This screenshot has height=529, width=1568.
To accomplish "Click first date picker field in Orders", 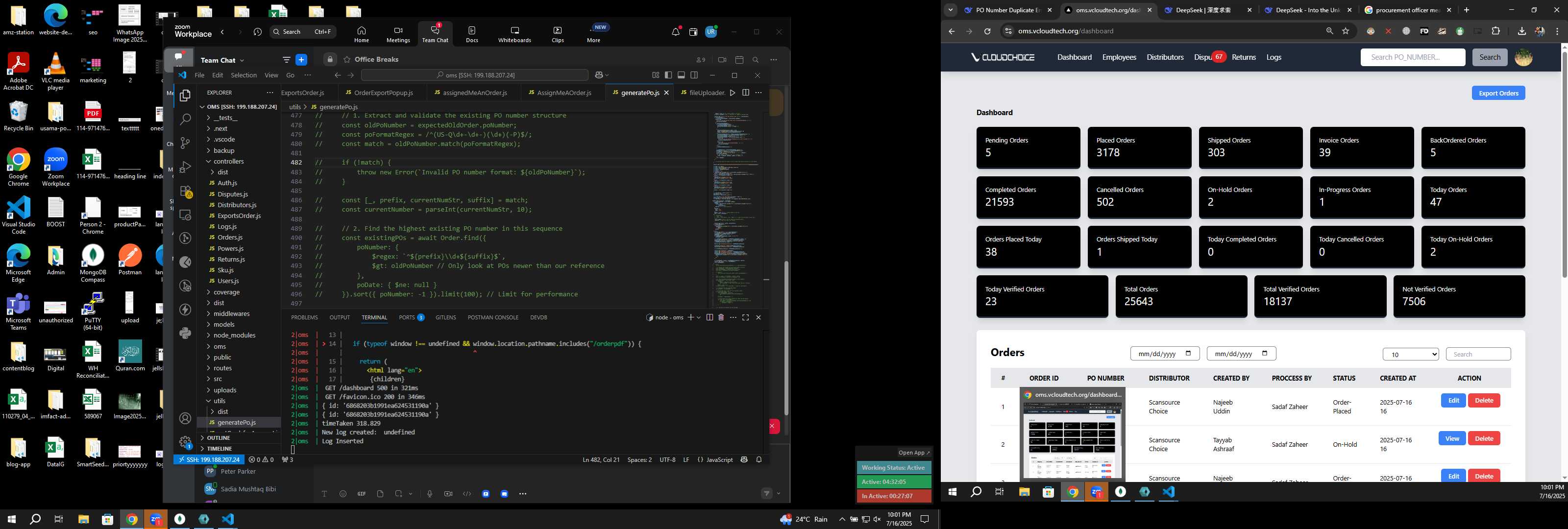I will pyautogui.click(x=1164, y=354).
